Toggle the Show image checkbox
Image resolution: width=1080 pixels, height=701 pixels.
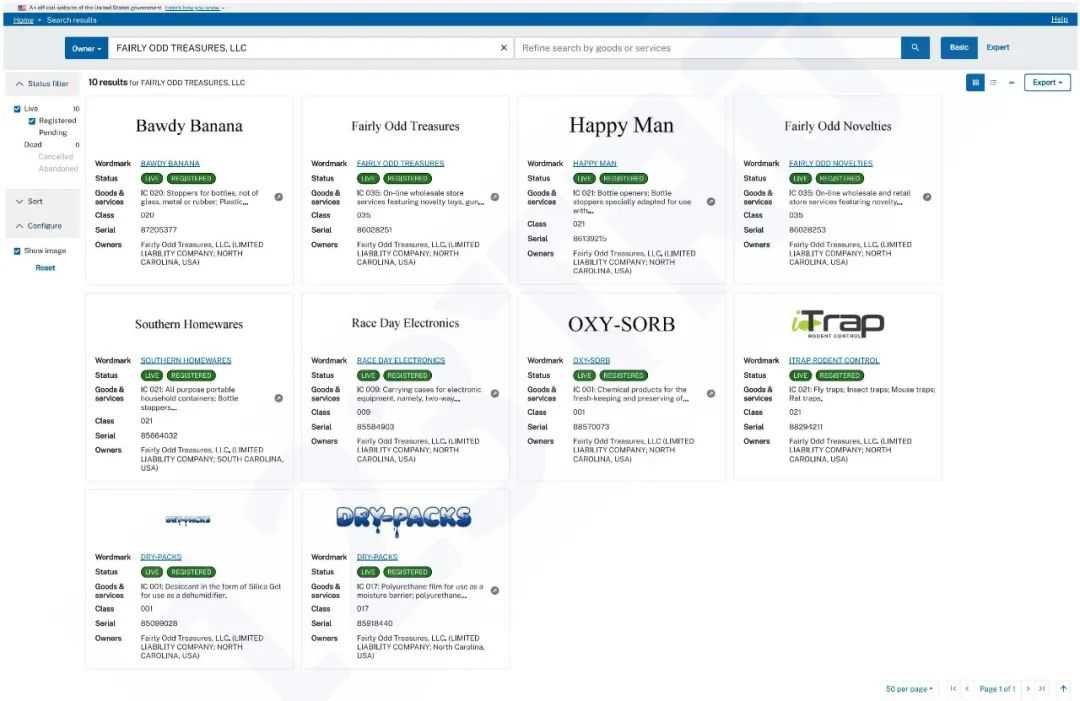pyautogui.click(x=17, y=251)
